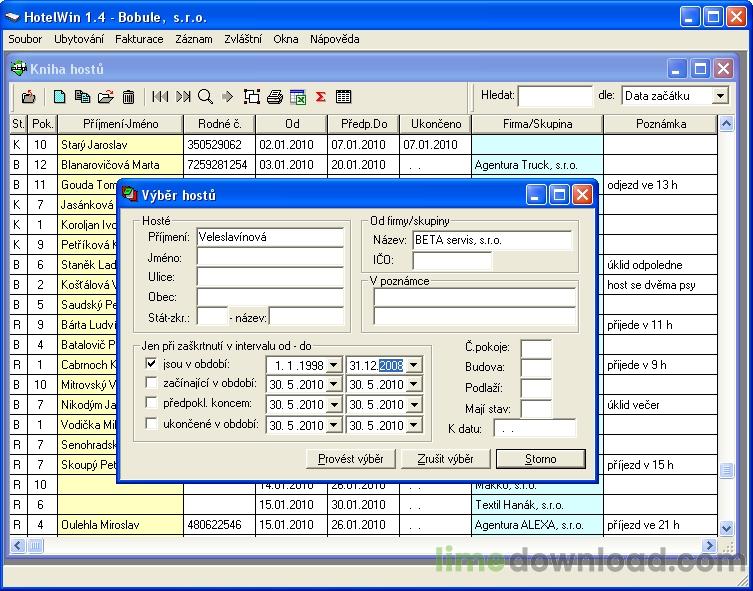Jump to first record with rewind icon
Screen dimensions: 753x591
[160, 97]
